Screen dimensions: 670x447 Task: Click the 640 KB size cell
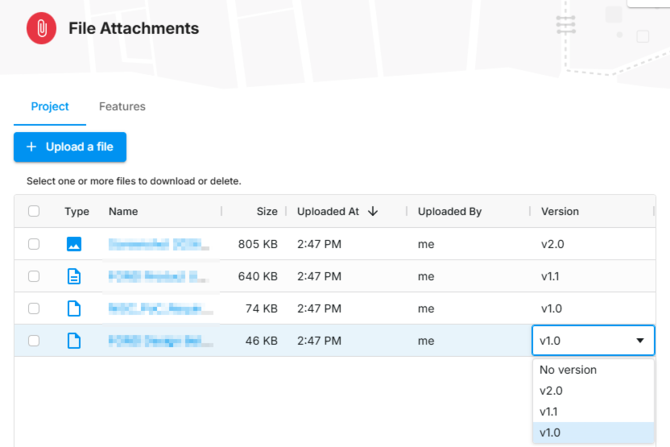[258, 276]
